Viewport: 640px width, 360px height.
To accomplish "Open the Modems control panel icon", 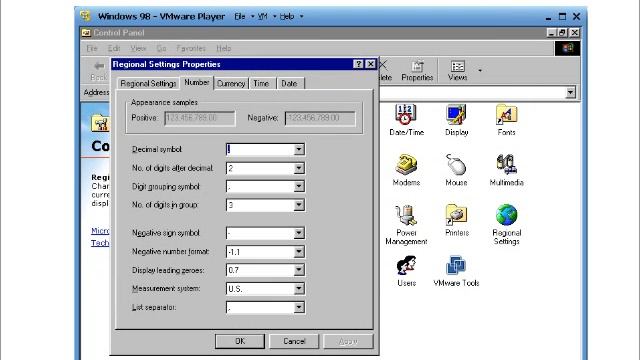I will 406,165.
